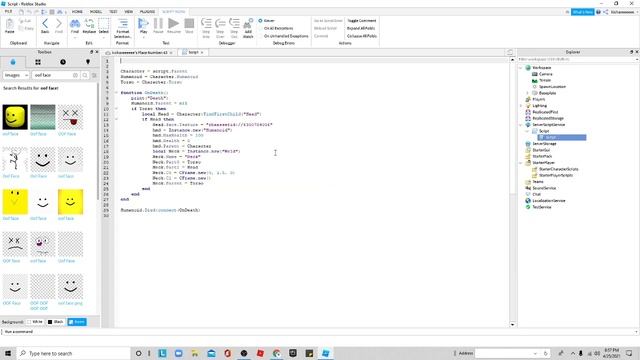Screen dimensions: 640x360
Task: Open the Images category dropdown in Toolbox
Action: [x=16, y=75]
